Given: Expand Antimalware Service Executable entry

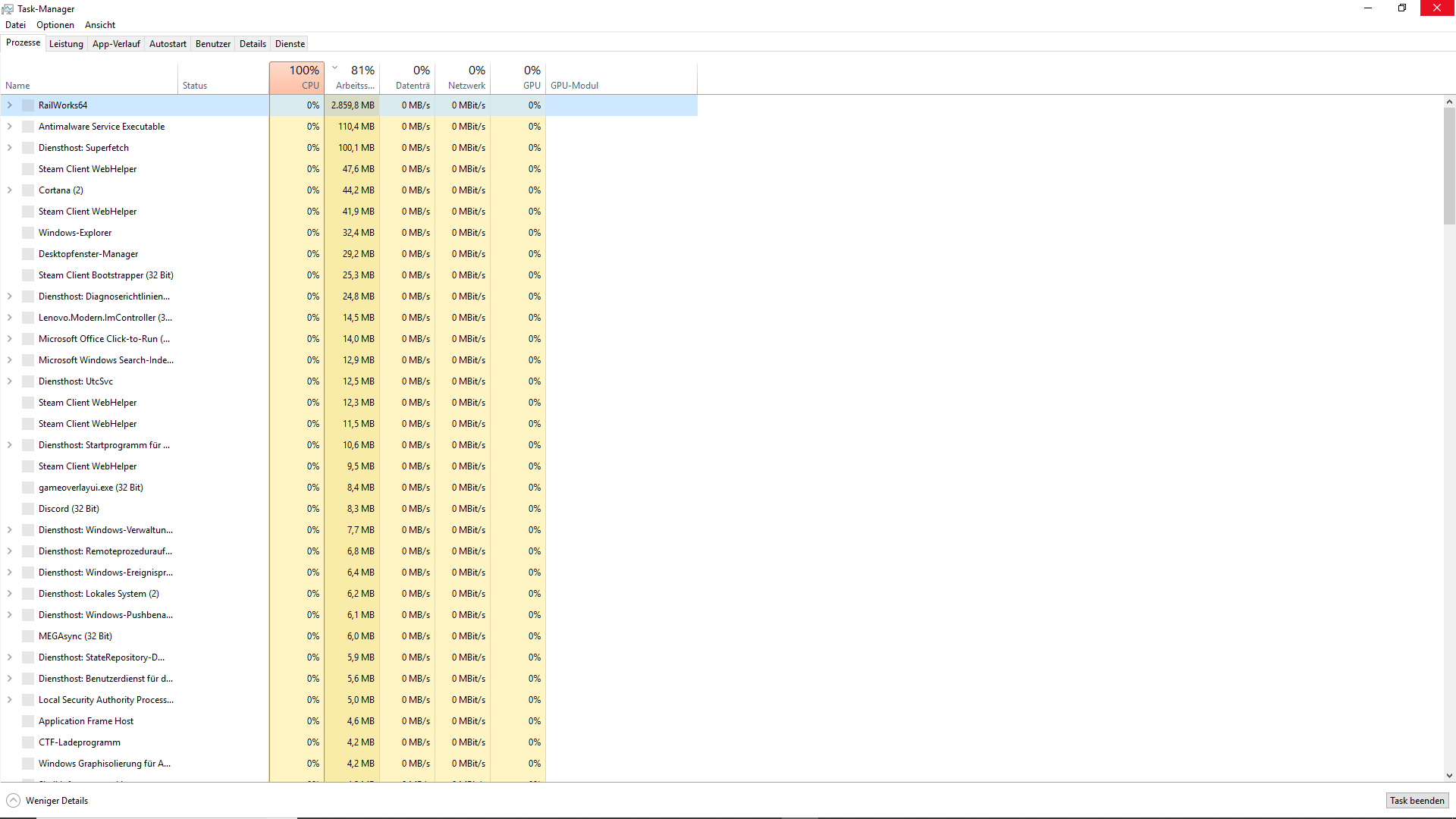Looking at the screenshot, I should (x=10, y=127).
